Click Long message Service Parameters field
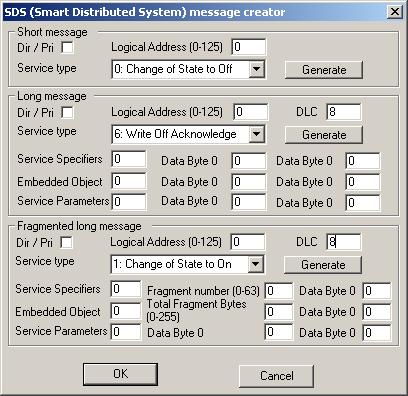 [x=129, y=202]
